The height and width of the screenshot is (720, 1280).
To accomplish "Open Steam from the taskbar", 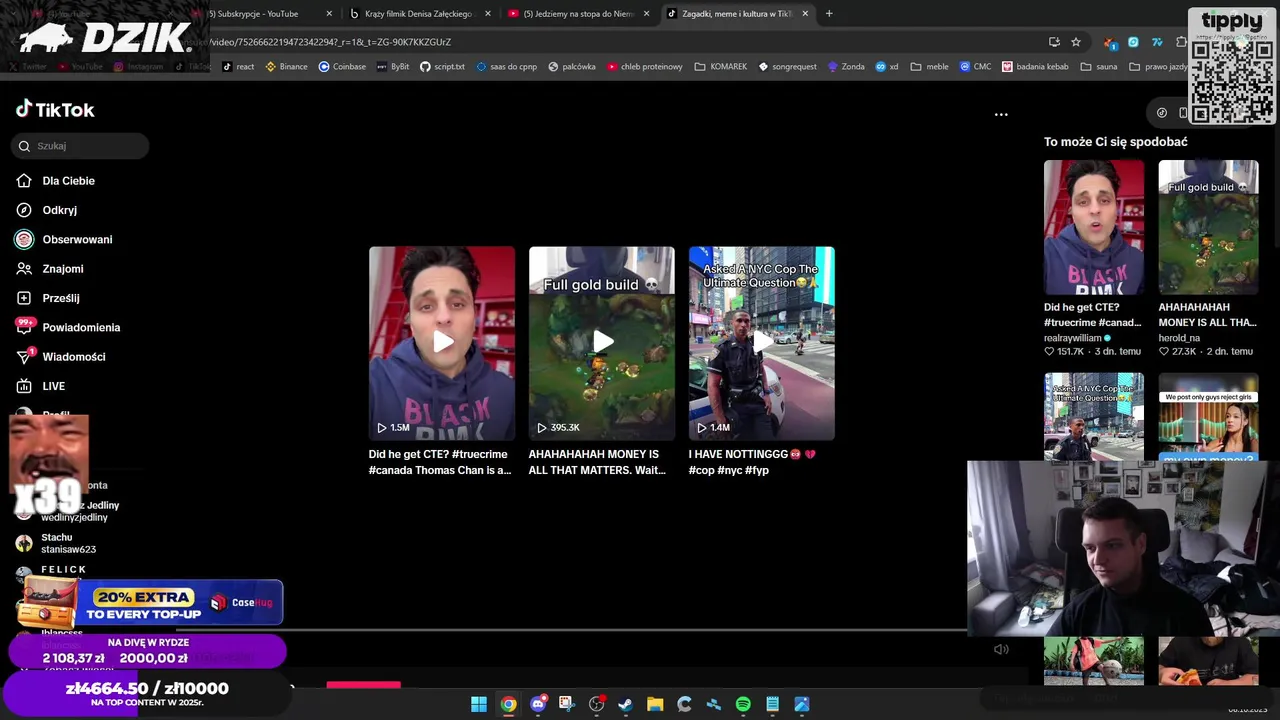I will [625, 705].
